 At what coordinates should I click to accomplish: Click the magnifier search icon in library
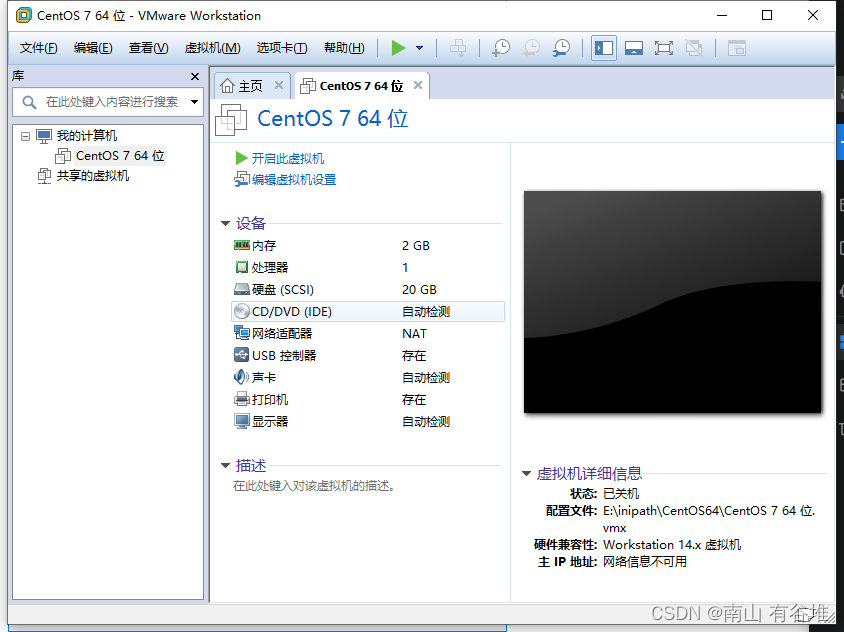click(29, 102)
